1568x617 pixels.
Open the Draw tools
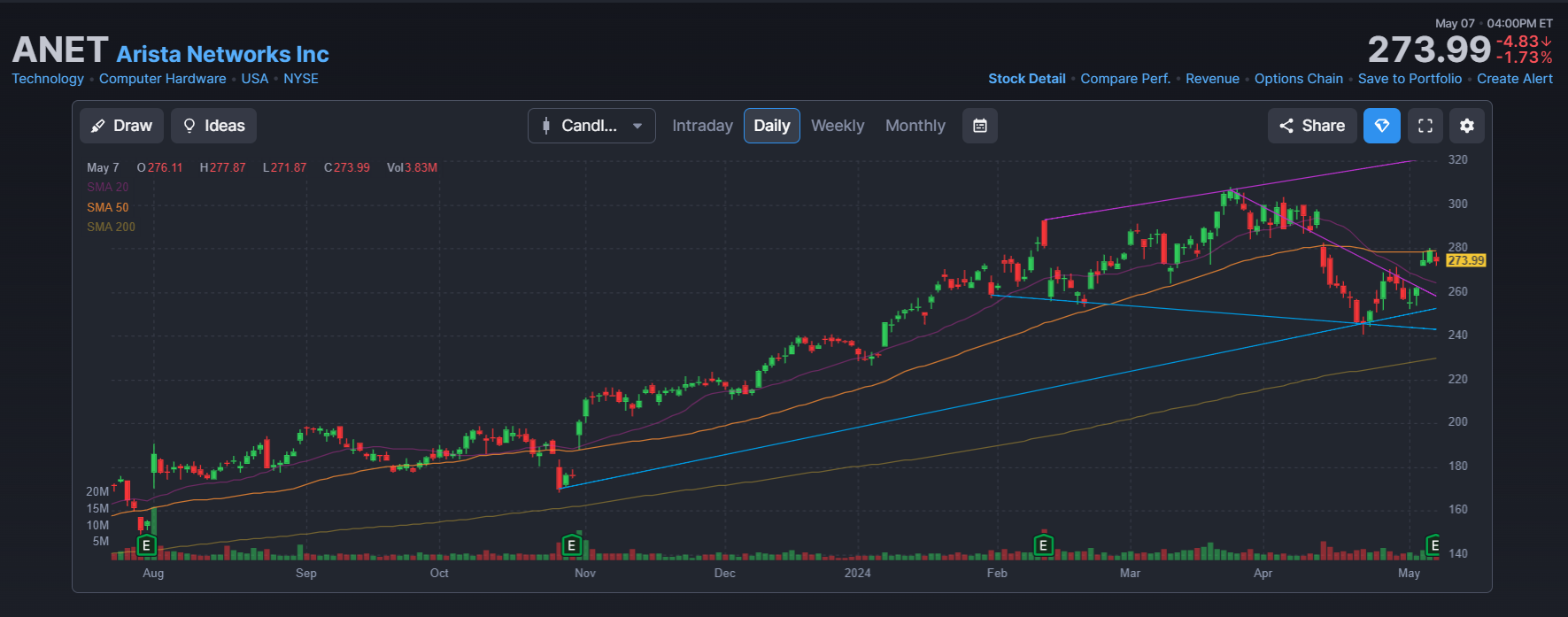click(122, 126)
